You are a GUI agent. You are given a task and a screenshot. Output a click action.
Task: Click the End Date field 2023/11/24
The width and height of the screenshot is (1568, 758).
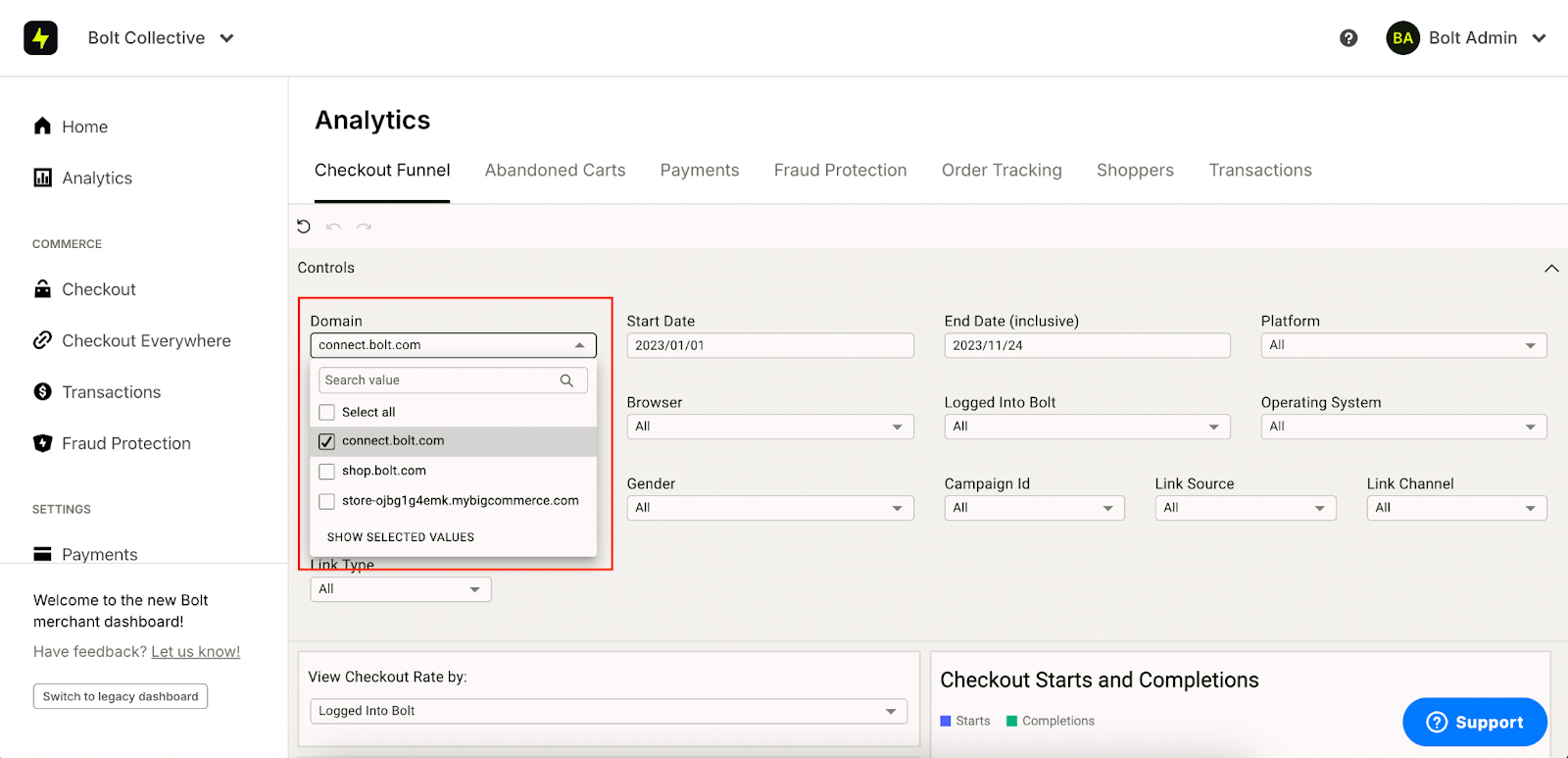1087,345
